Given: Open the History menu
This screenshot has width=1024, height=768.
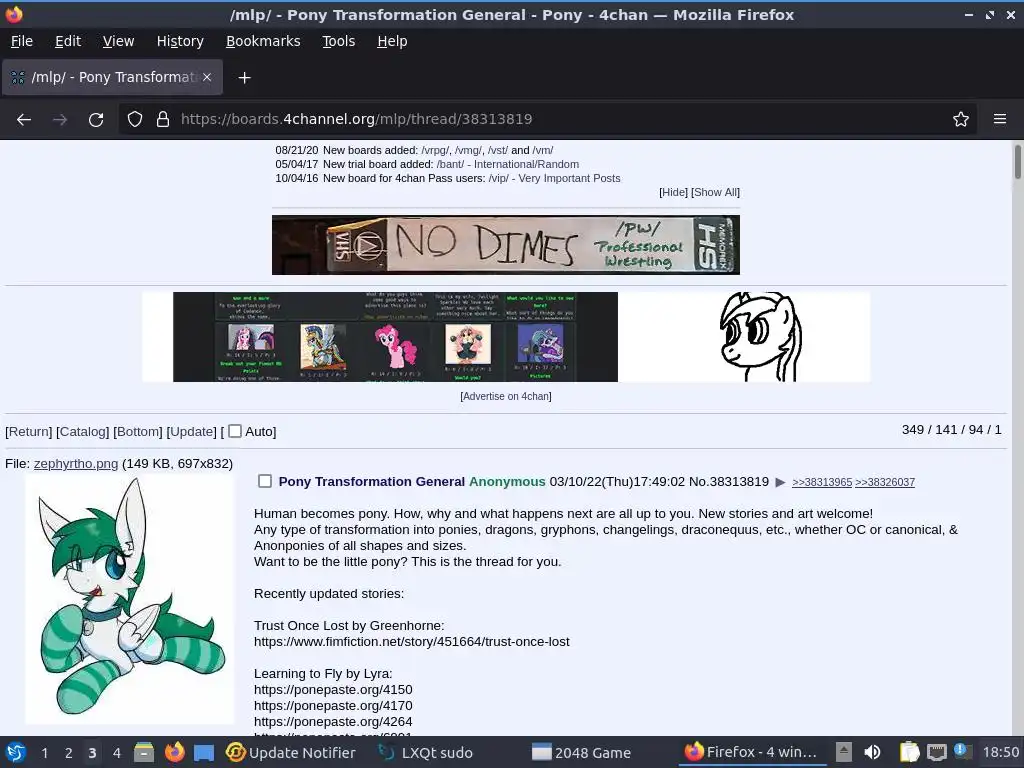Looking at the screenshot, I should [180, 41].
